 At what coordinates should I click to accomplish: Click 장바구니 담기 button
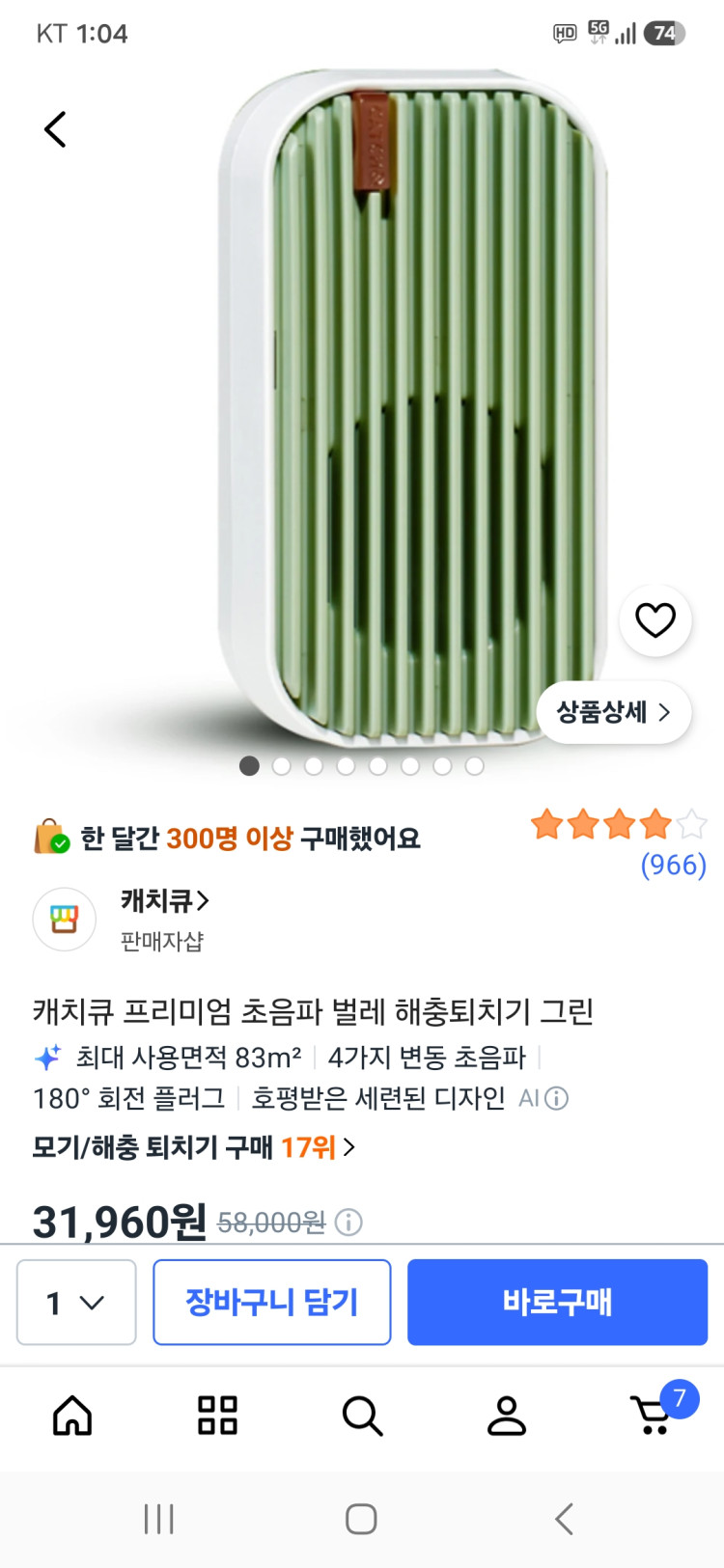(272, 1302)
